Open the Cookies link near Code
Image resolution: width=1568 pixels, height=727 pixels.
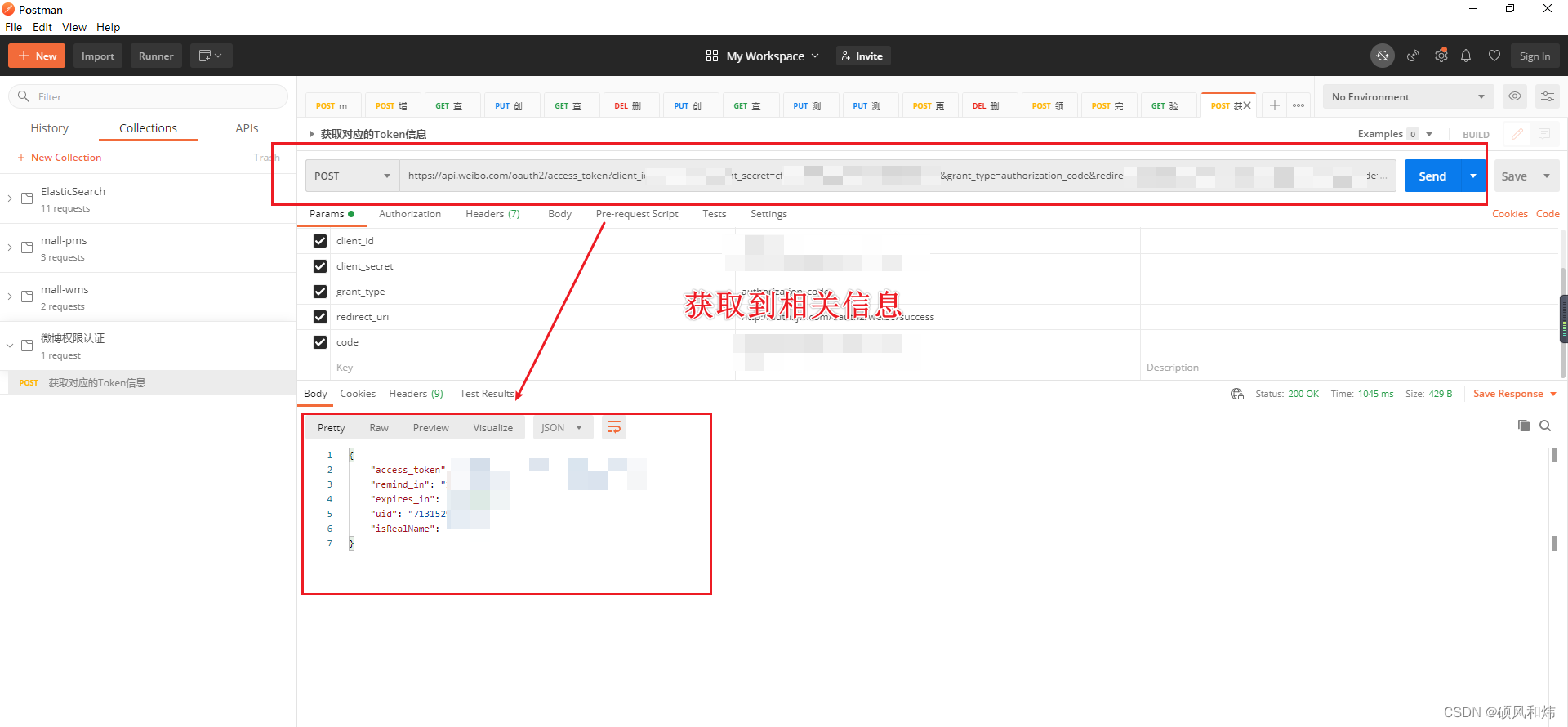click(1509, 214)
